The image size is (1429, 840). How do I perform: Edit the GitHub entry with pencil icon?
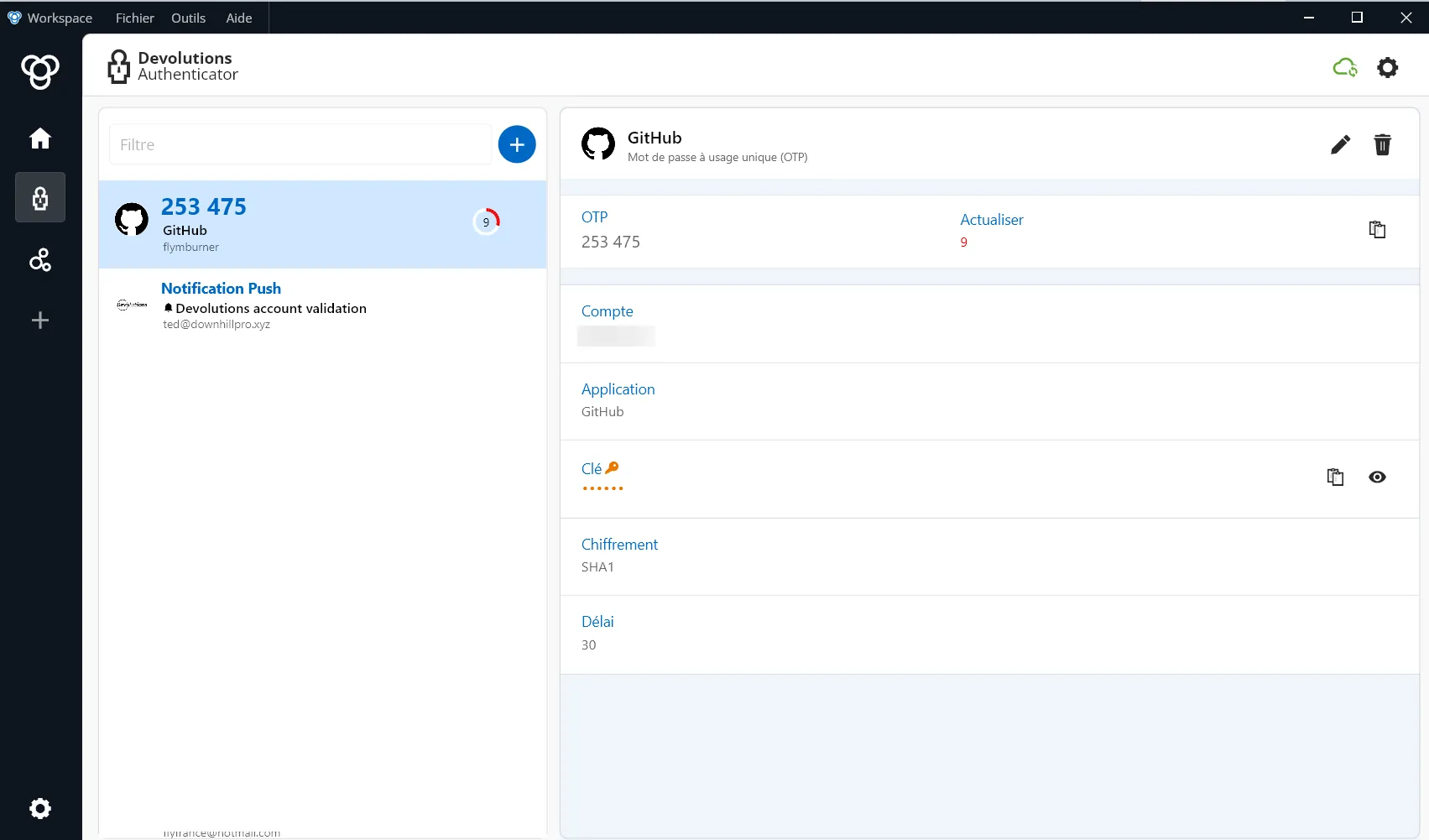1340,145
